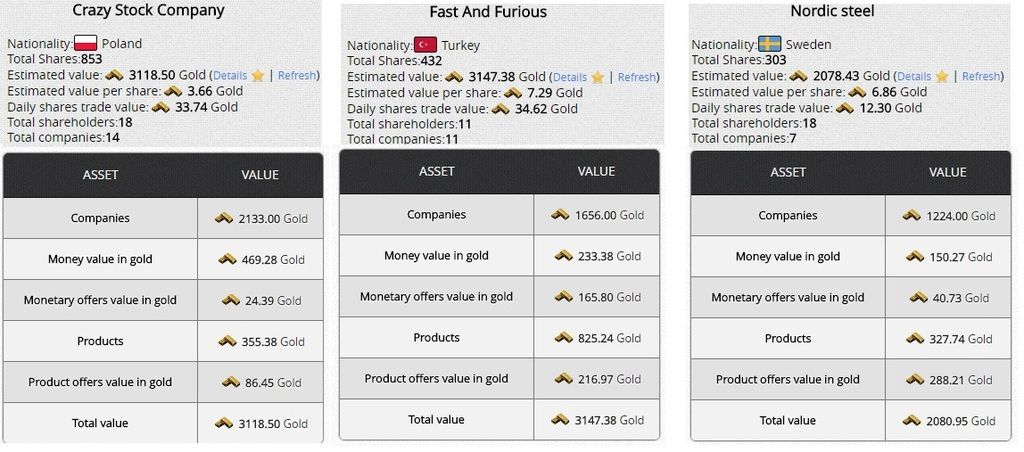Refresh Nordic steel estimated value
The height and width of the screenshot is (452, 1024).
(981, 76)
